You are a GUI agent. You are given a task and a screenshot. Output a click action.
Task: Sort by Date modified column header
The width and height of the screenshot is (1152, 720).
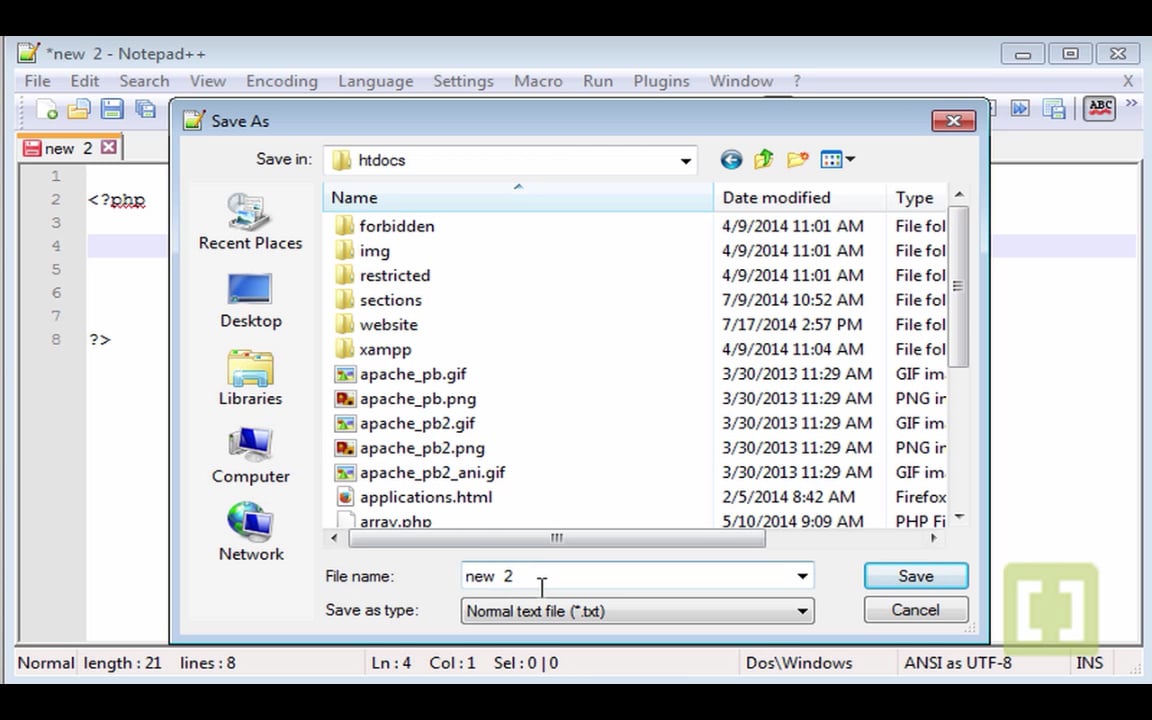799,198
